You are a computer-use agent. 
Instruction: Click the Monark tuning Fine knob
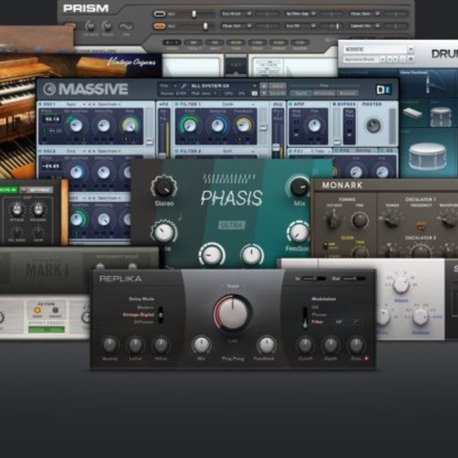pyautogui.click(x=360, y=220)
